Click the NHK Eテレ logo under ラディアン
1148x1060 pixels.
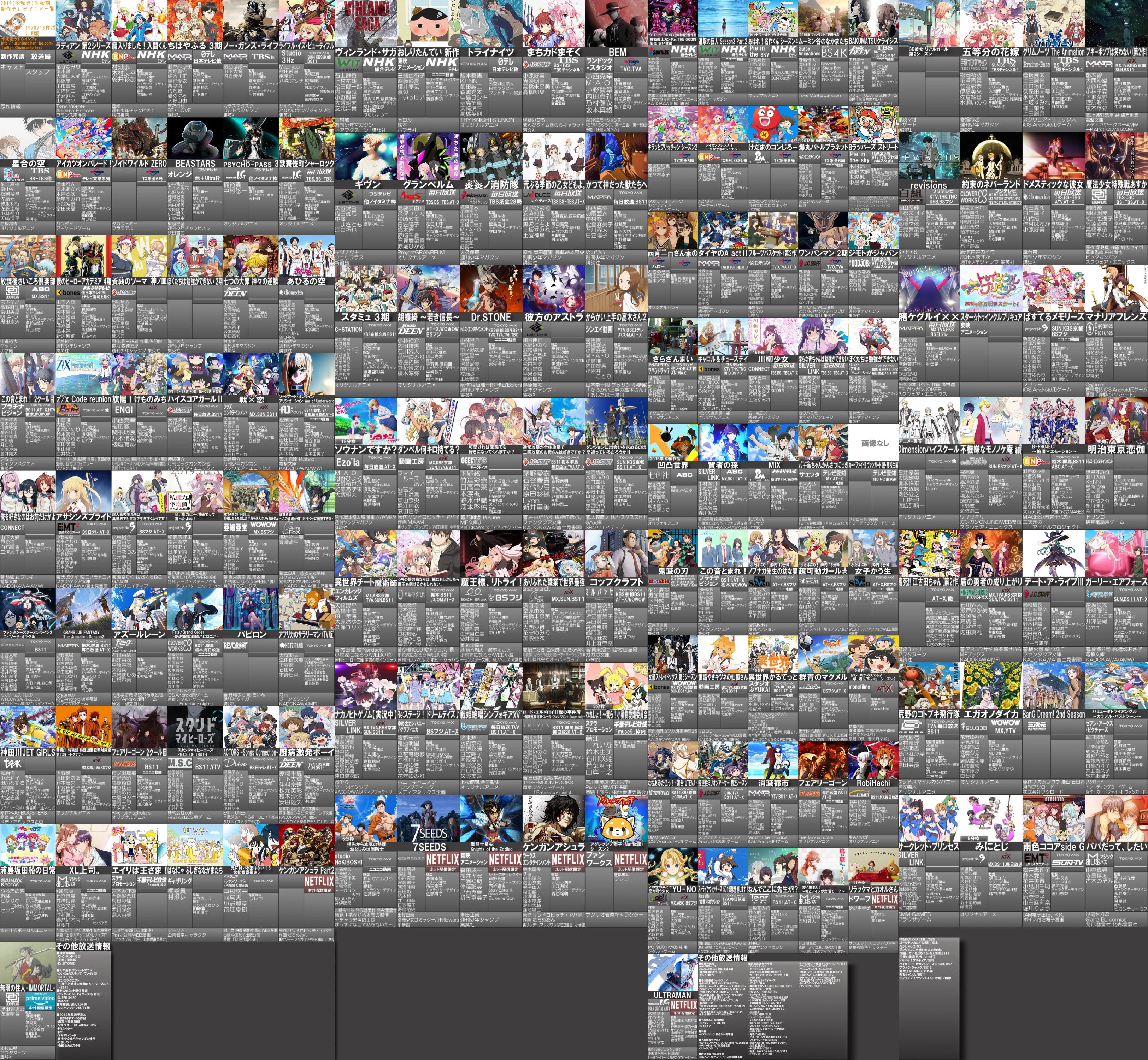click(96, 56)
